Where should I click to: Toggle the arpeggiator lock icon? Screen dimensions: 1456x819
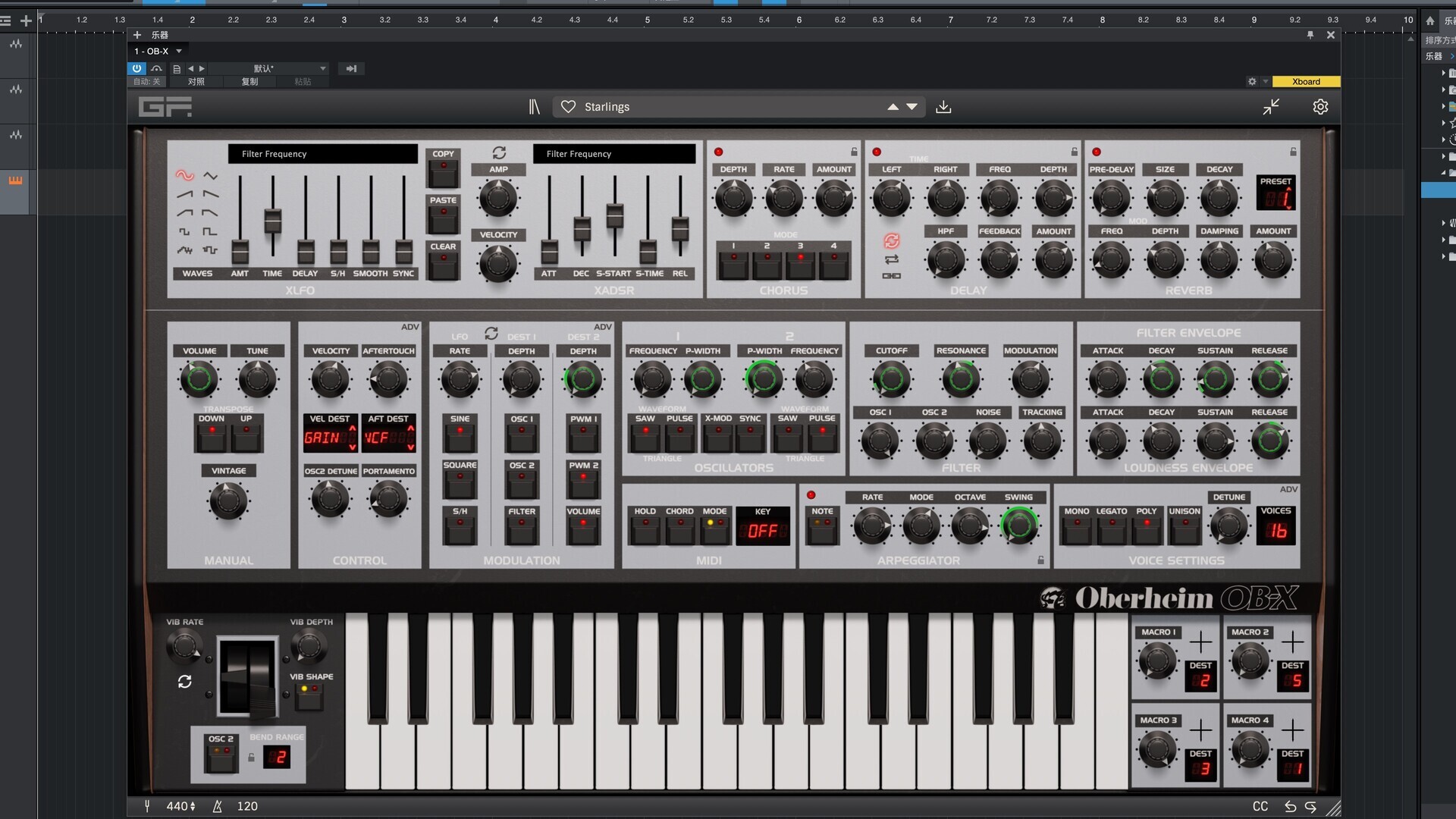[1040, 560]
